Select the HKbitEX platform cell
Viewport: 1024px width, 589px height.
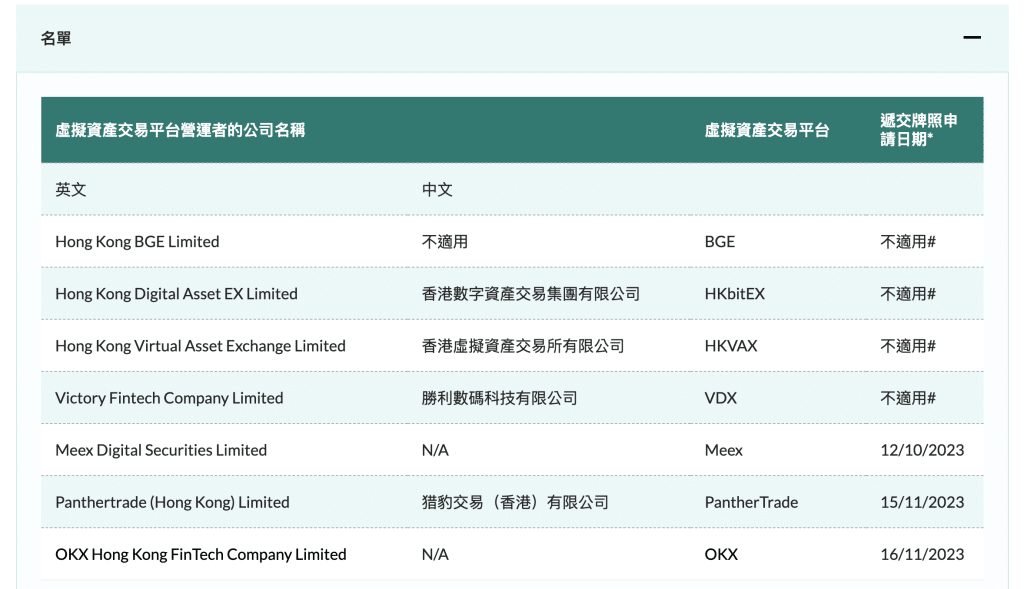click(735, 294)
